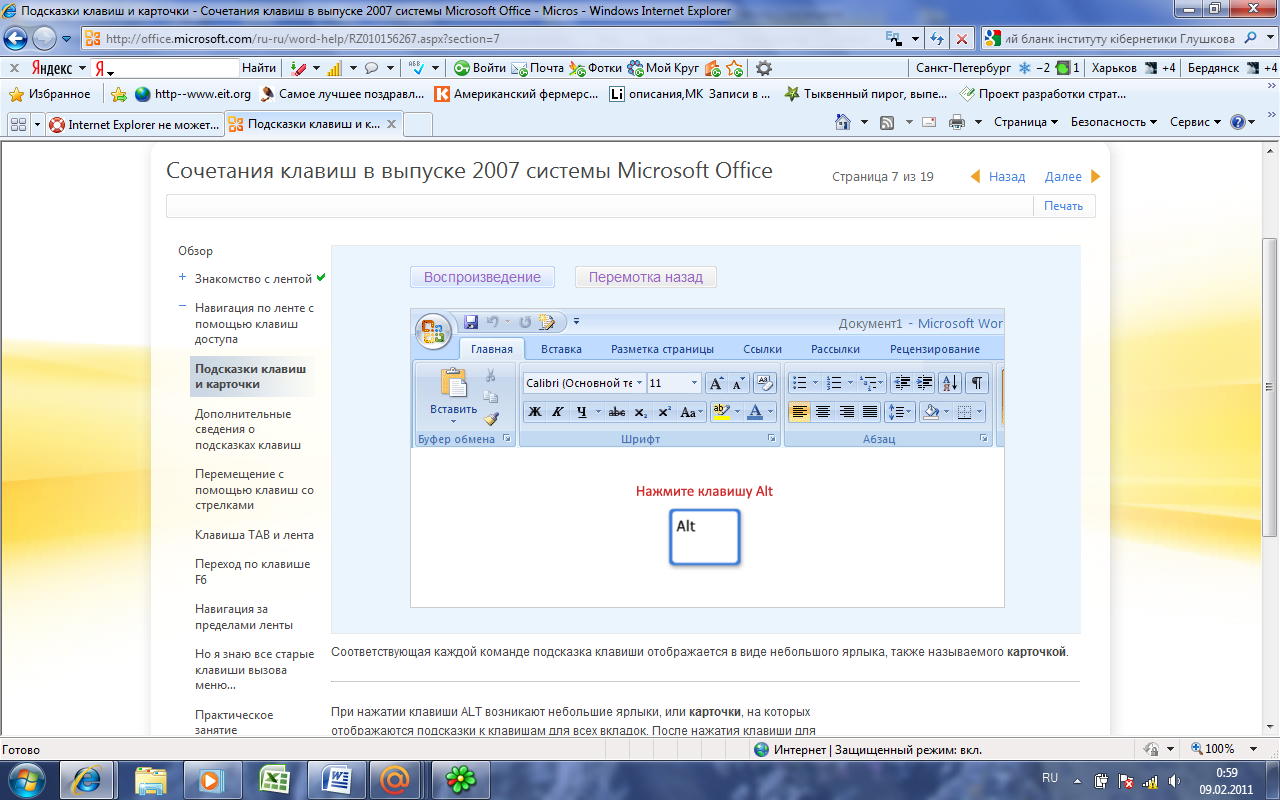Image resolution: width=1280 pixels, height=800 pixels.
Task: Open the highlight color dropdown arrow
Action: point(737,412)
